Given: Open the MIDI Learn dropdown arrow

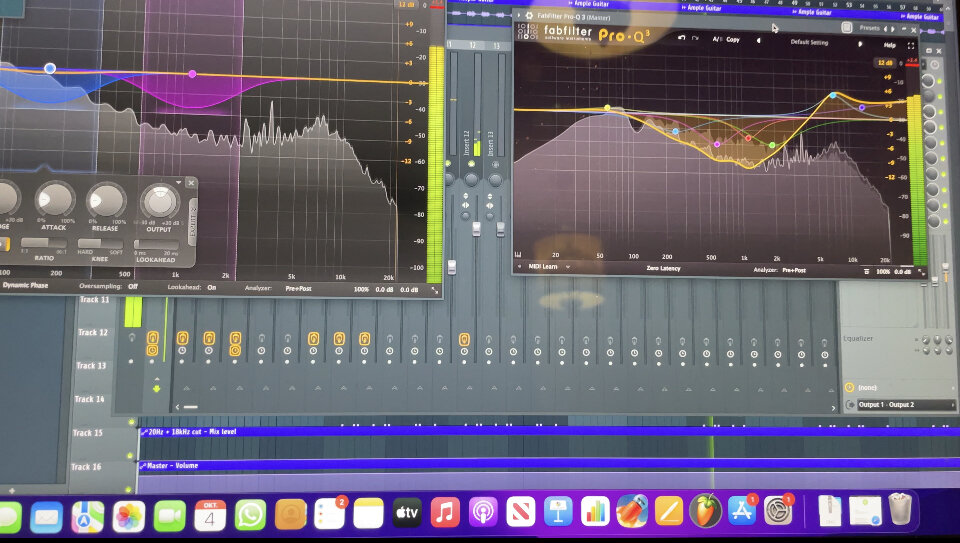Looking at the screenshot, I should (568, 267).
